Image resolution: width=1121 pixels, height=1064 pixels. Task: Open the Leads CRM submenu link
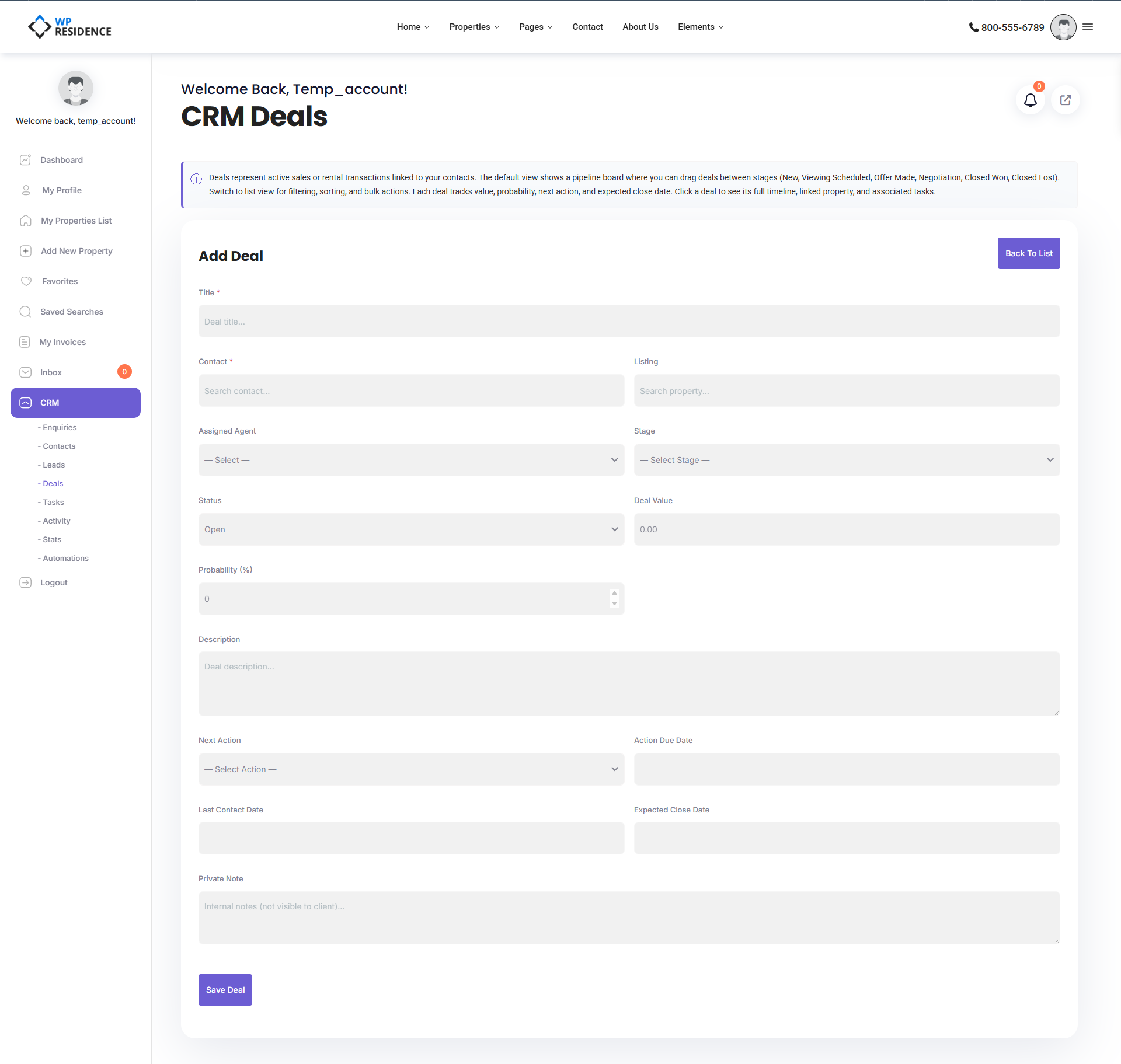pos(54,465)
